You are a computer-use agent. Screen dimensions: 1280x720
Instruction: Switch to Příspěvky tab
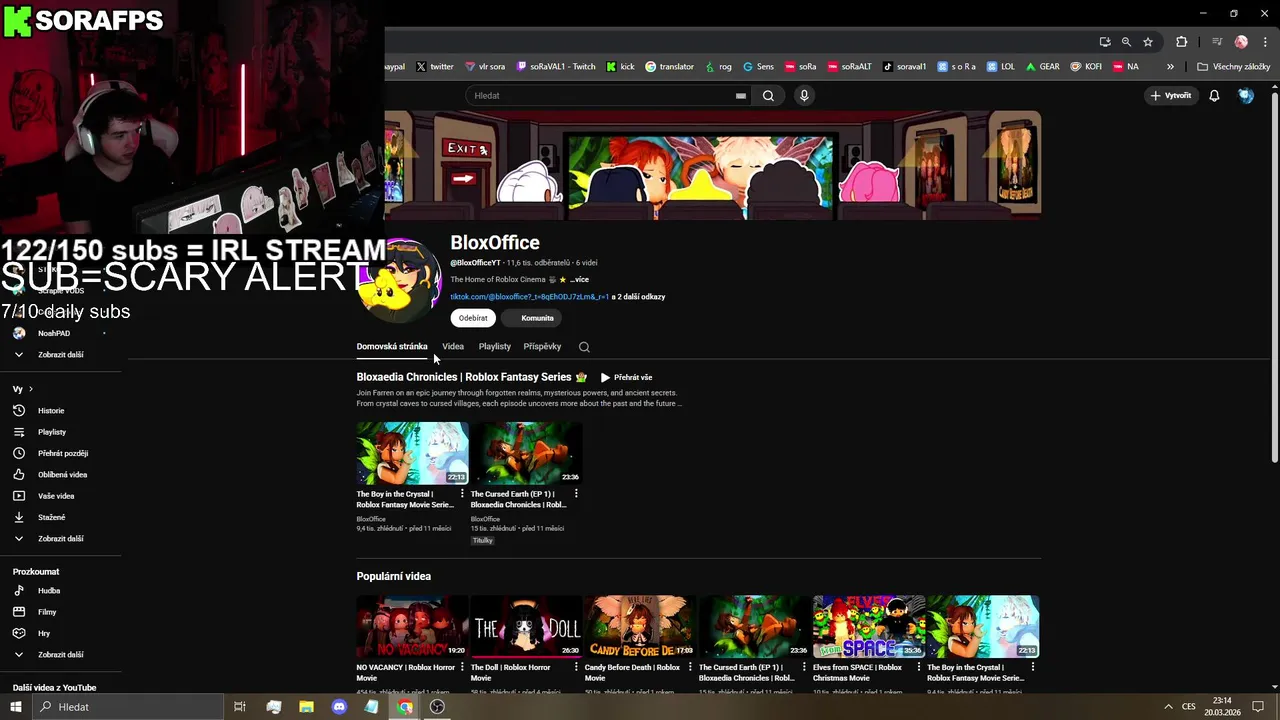542,347
